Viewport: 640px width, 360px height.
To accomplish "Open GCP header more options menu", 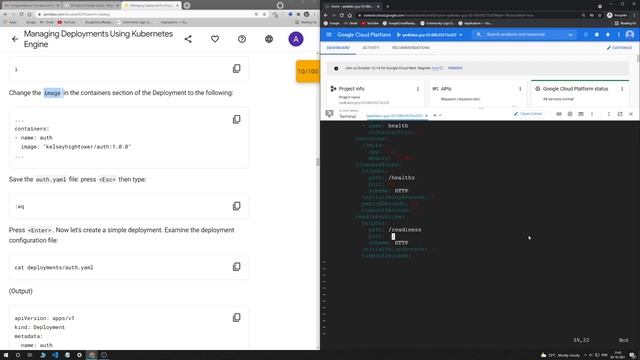I will pyautogui.click(x=619, y=35).
